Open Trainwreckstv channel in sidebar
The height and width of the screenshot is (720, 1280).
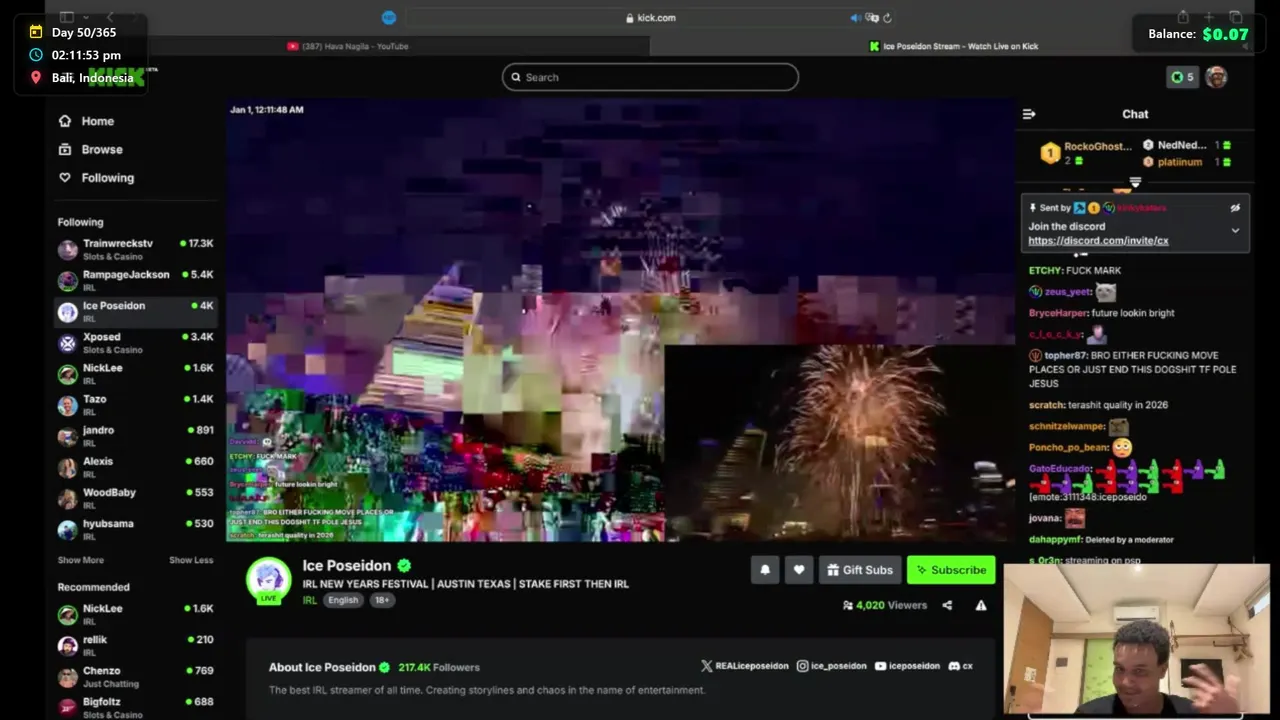click(x=135, y=249)
